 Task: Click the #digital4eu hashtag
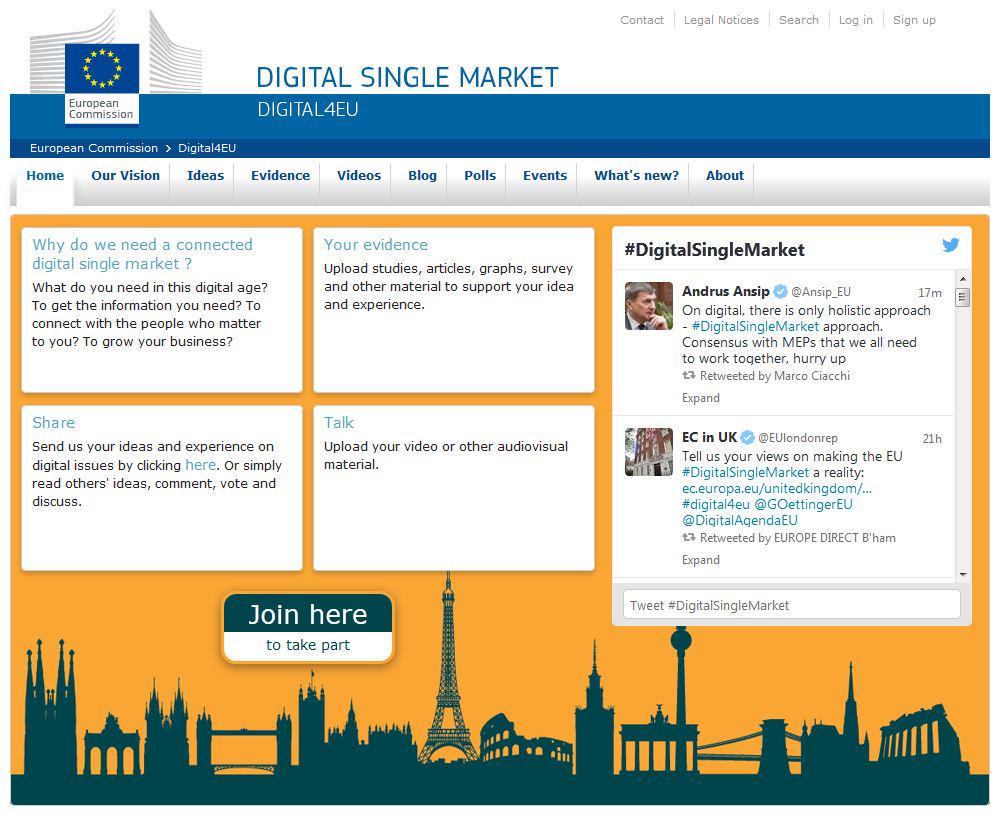pos(716,504)
